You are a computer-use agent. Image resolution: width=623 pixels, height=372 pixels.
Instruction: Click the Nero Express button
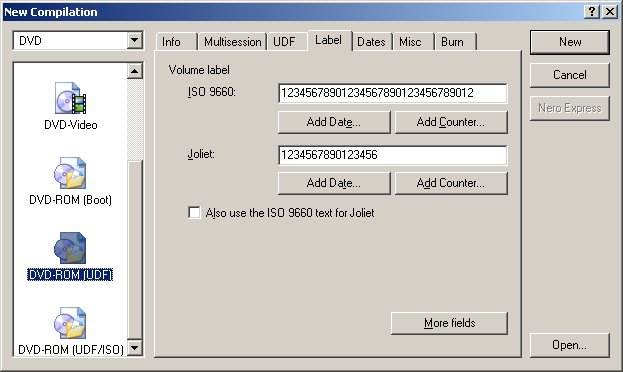570,108
